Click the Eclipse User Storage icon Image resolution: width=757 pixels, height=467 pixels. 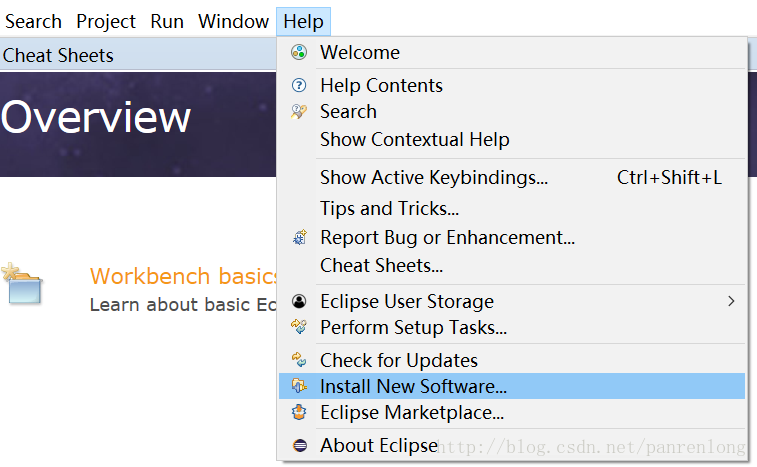[x=299, y=301]
